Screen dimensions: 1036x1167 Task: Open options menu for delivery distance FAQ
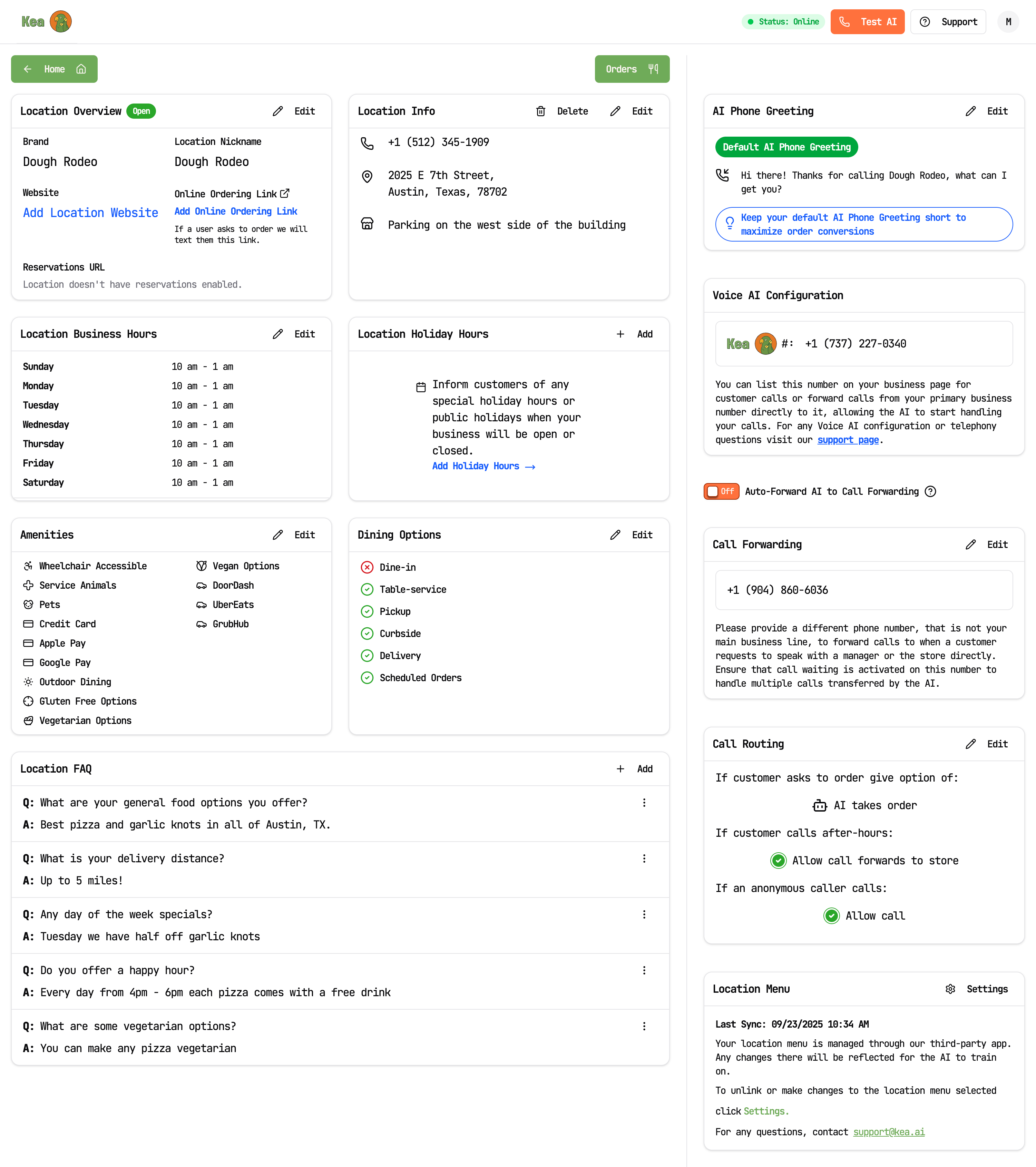(x=644, y=859)
